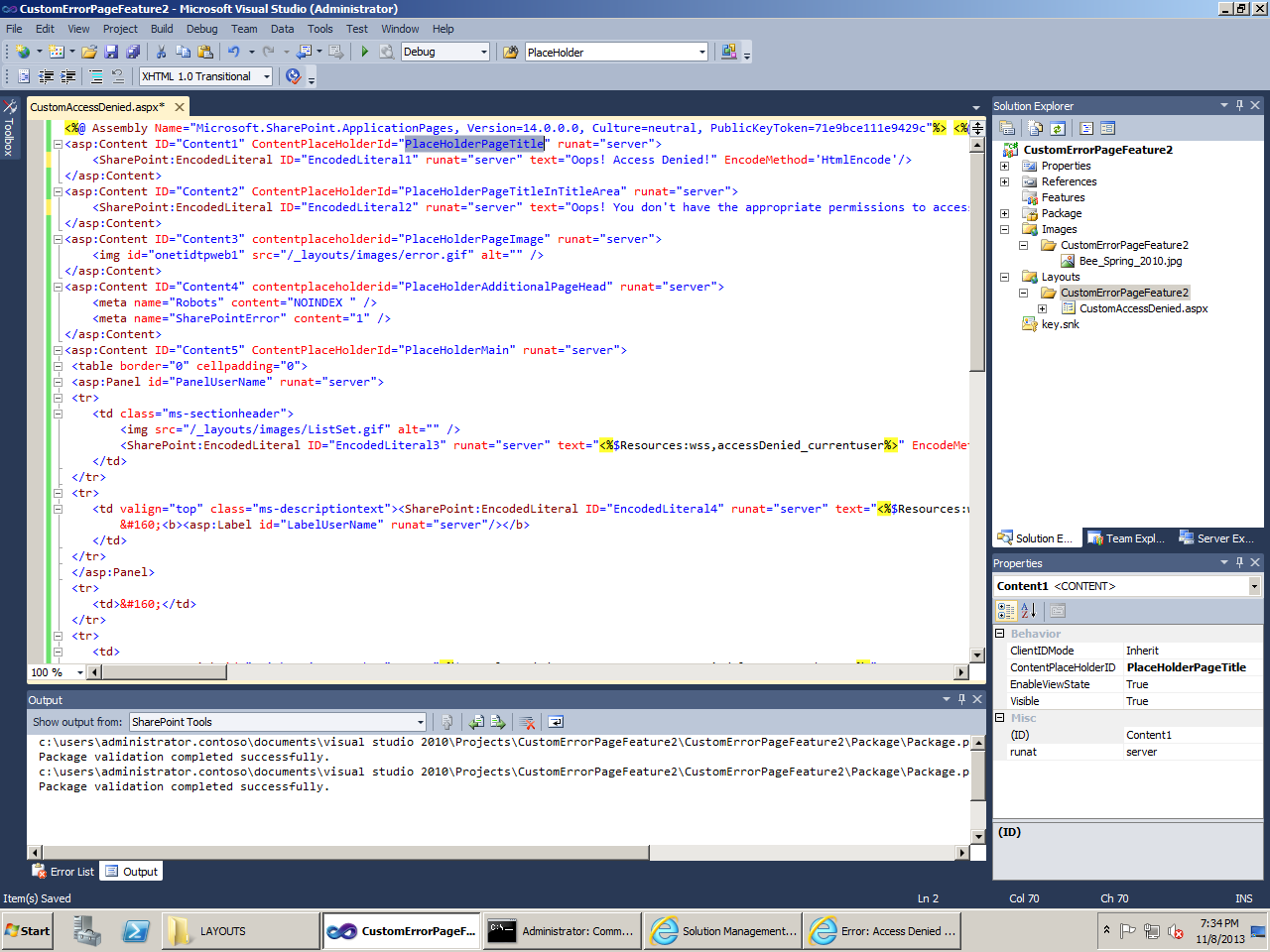Click the New Project toolbar icon

tap(22, 52)
